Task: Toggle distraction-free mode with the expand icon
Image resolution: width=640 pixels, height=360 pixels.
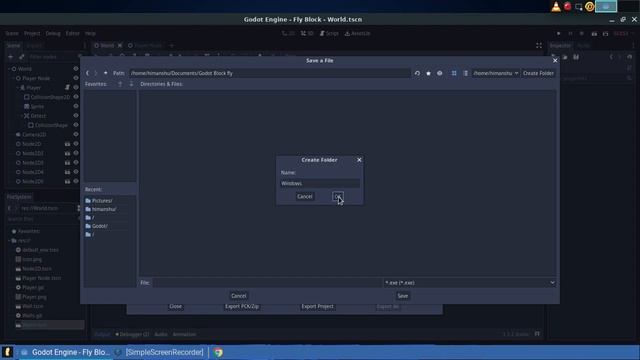Action: tap(539, 46)
